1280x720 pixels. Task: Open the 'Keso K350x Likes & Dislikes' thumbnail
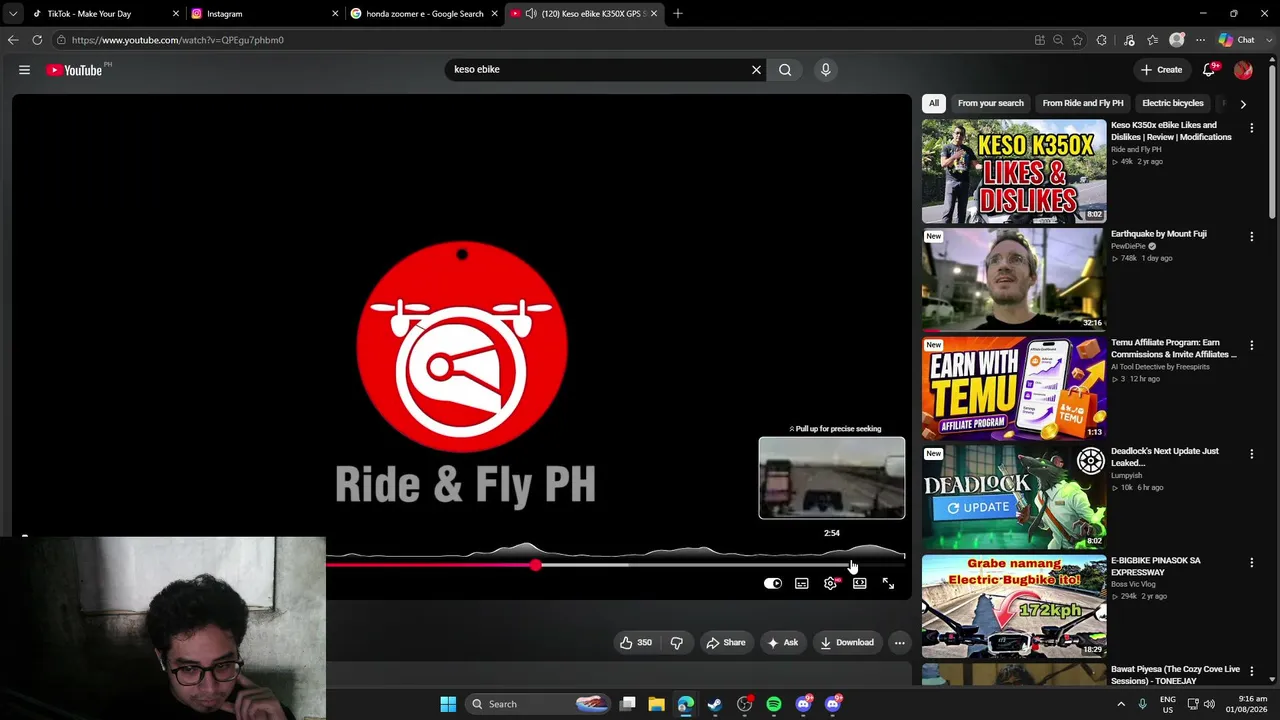[1014, 171]
